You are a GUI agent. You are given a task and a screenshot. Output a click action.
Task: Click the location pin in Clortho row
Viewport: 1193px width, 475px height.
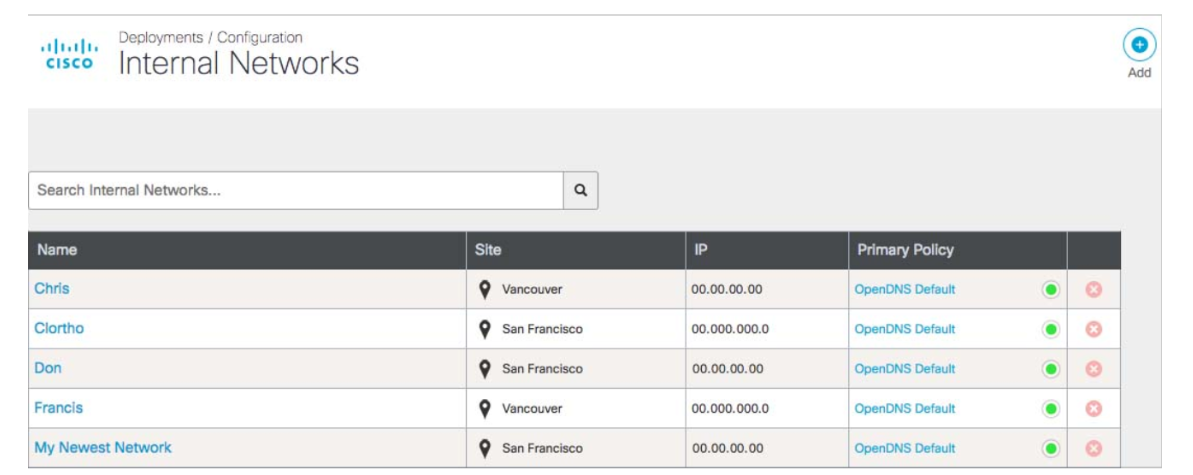pyautogui.click(x=484, y=330)
